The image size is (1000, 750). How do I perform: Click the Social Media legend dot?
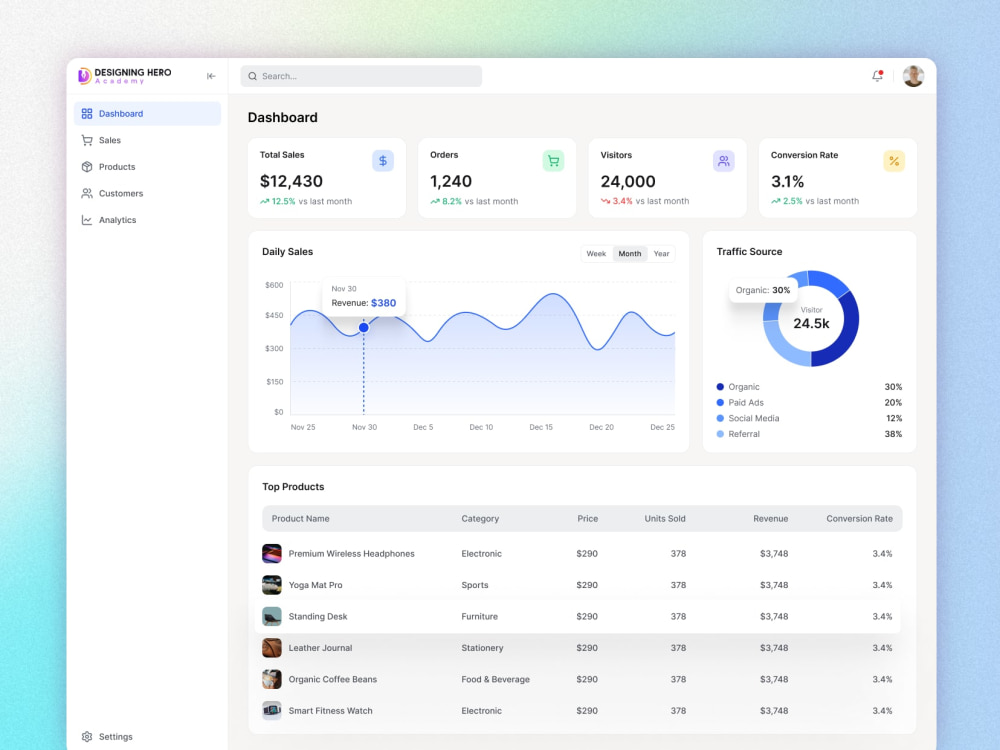720,418
